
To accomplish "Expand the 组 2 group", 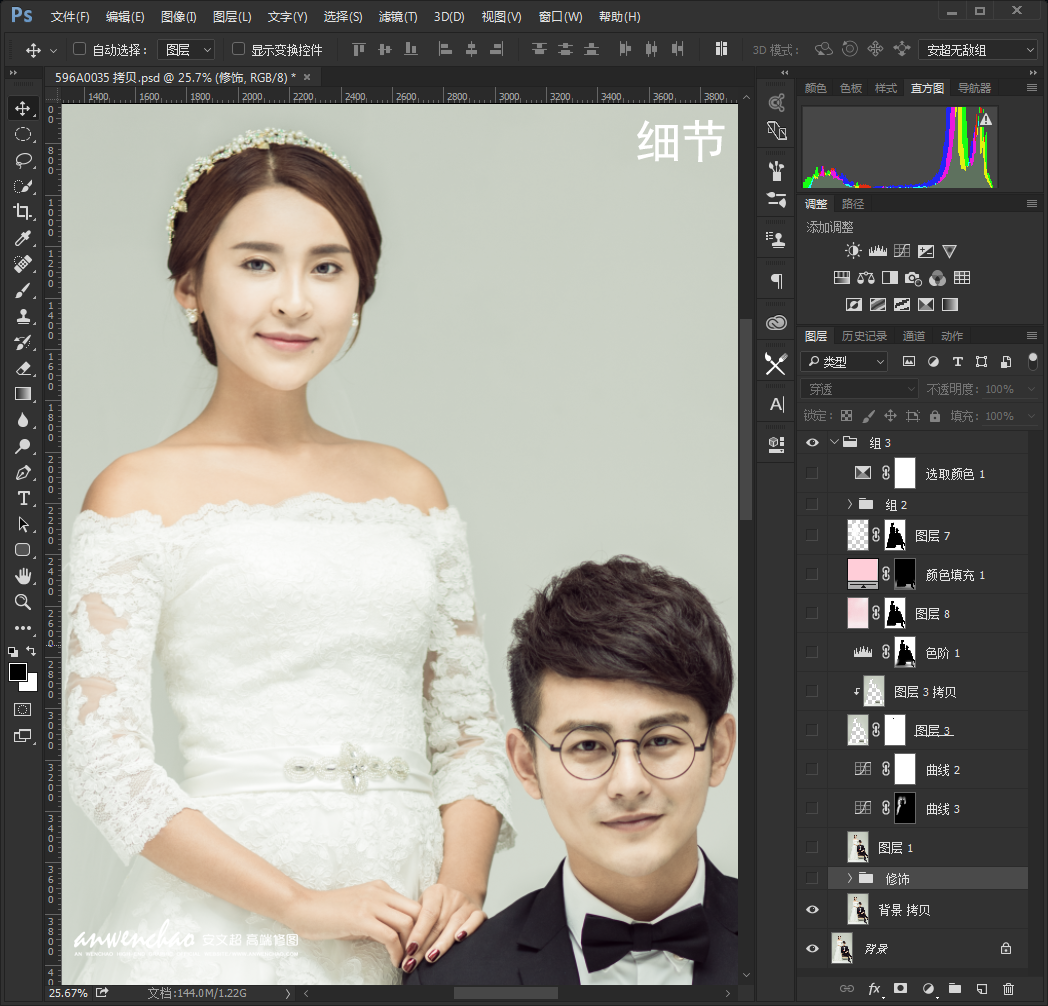I will pyautogui.click(x=849, y=504).
